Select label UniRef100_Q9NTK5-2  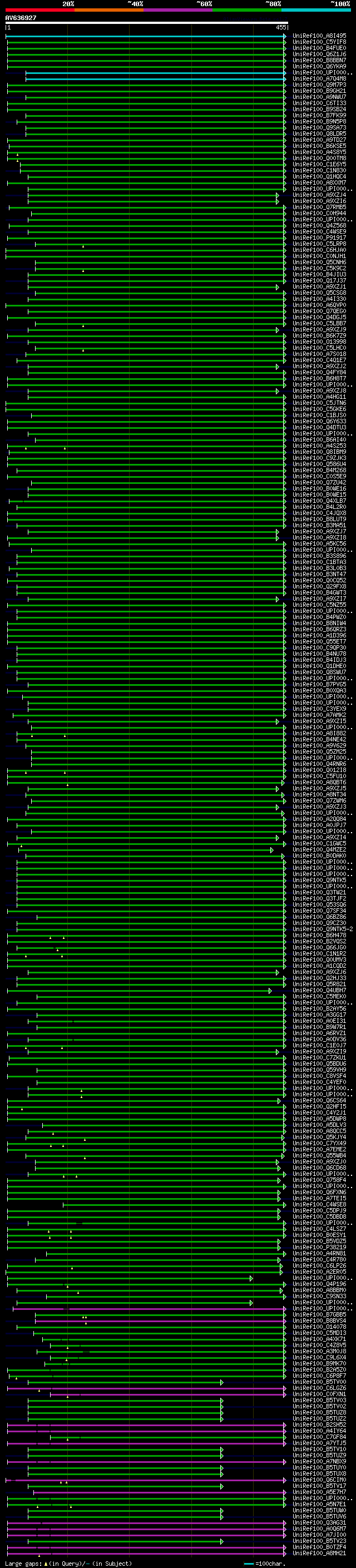(x=323, y=929)
